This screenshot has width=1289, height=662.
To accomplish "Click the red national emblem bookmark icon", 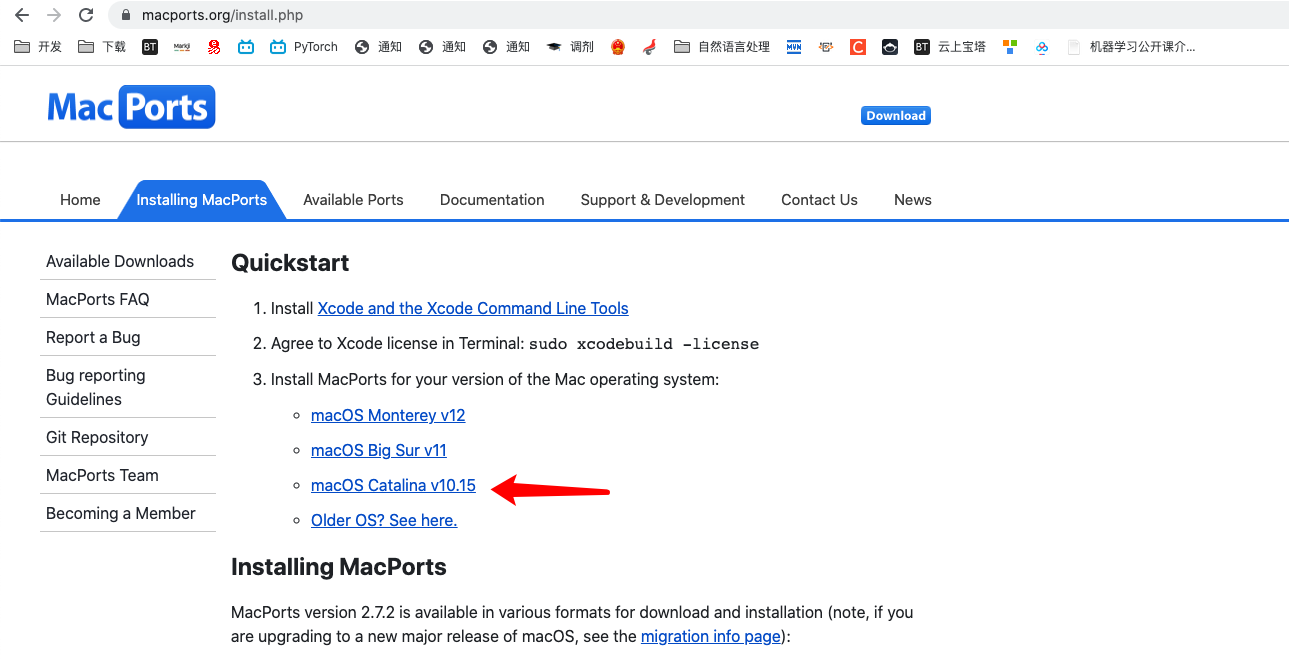I will (618, 47).
